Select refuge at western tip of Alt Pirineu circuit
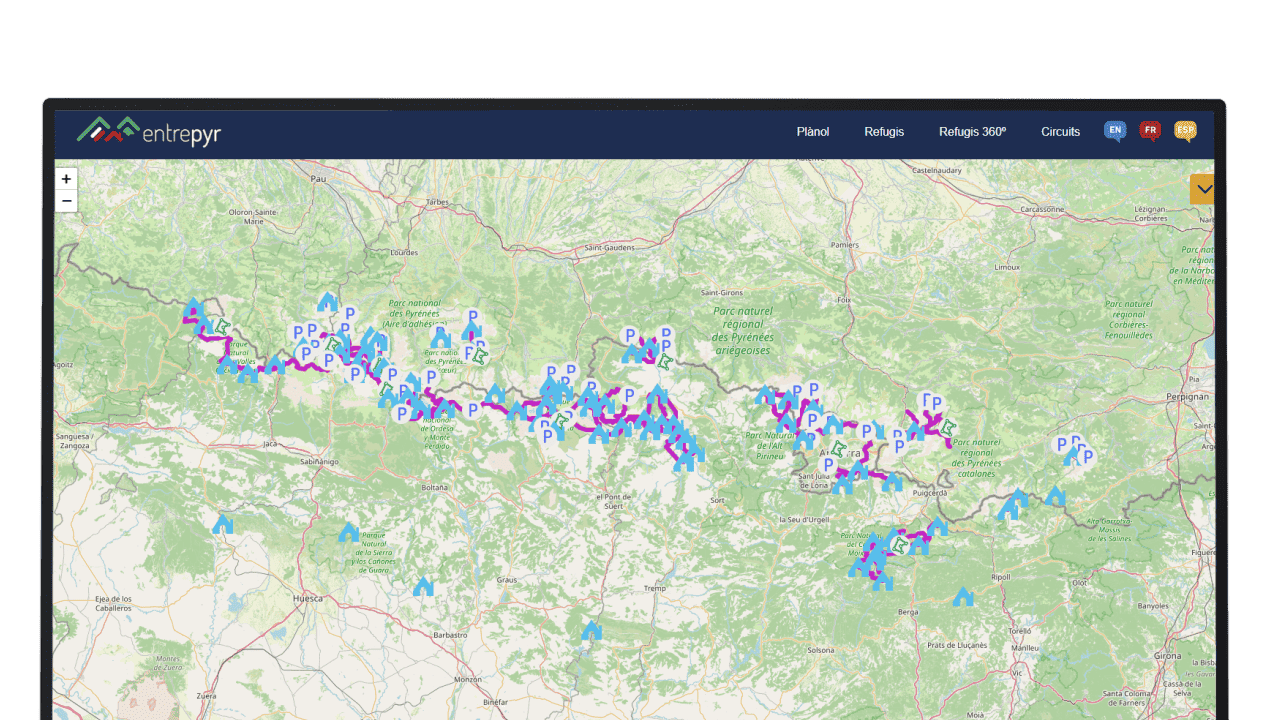Screen dimensions: 1280x720 pos(765,394)
